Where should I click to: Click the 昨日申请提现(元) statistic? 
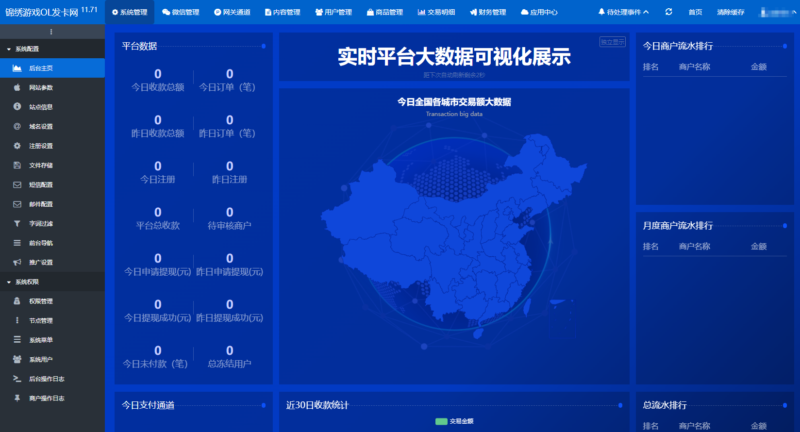coord(230,265)
